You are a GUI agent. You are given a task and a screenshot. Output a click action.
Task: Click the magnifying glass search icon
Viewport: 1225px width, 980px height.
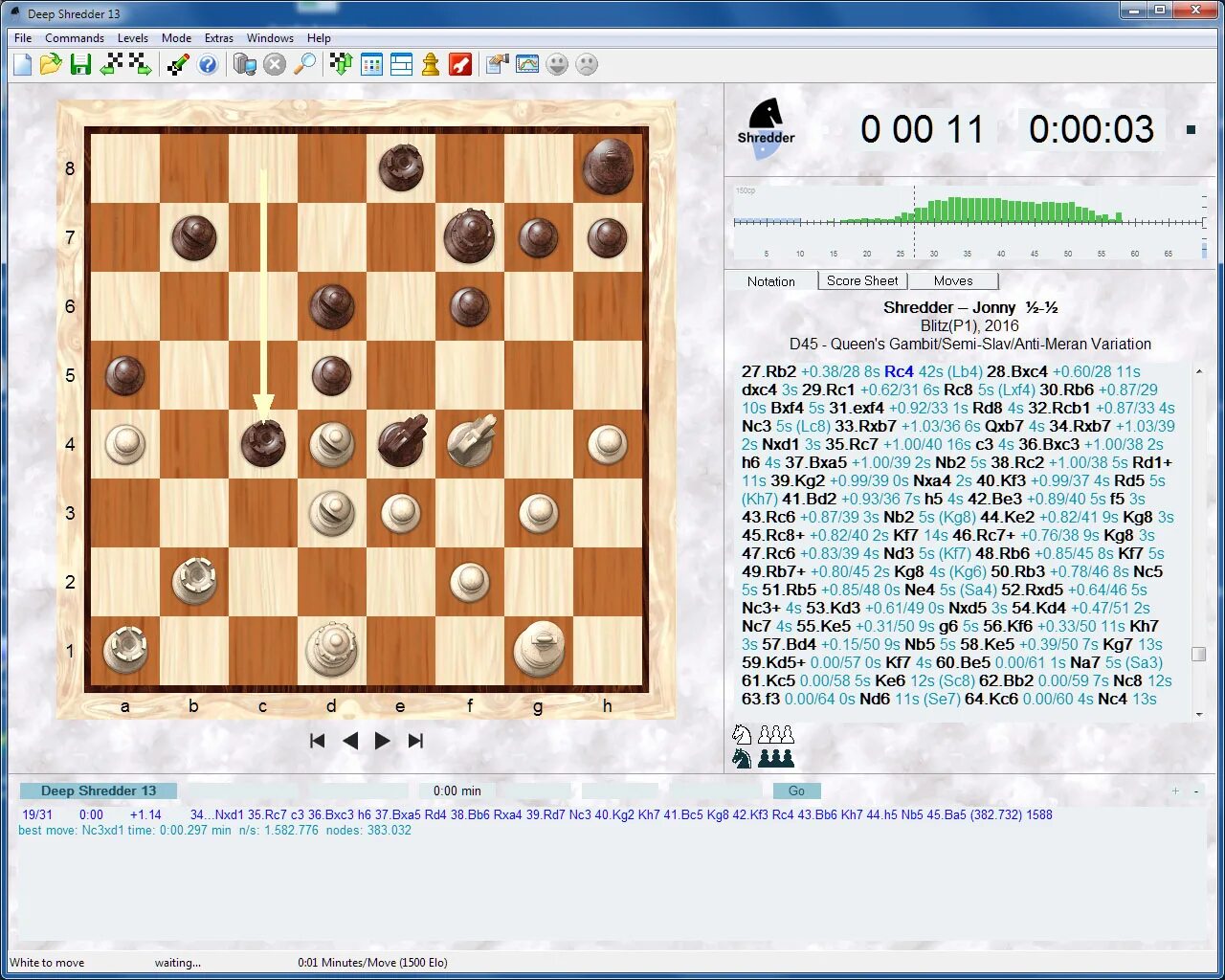click(x=304, y=64)
